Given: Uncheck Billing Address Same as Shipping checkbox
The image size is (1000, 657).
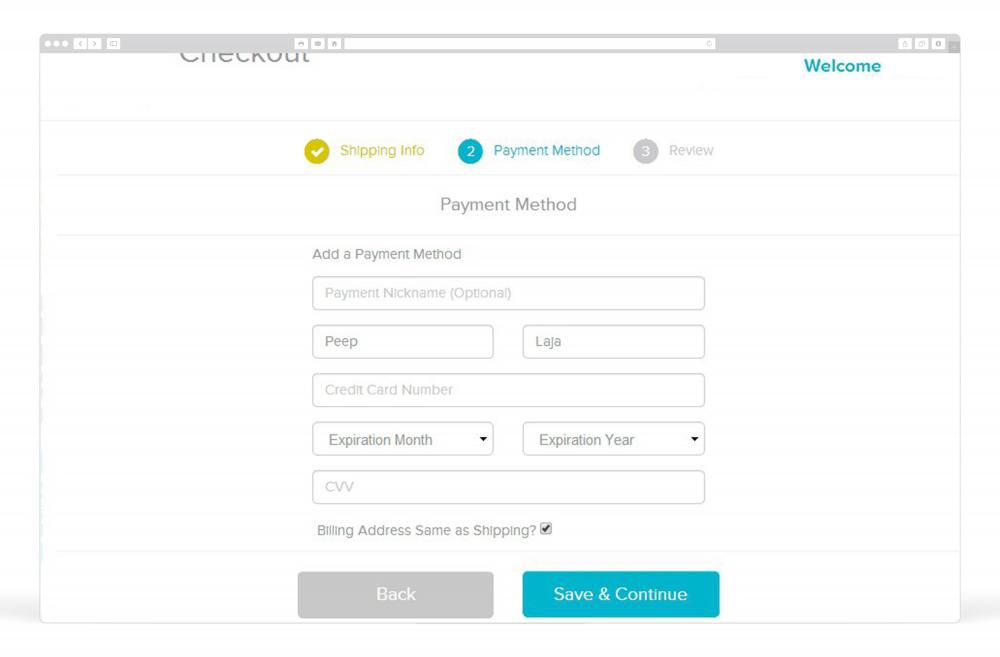Looking at the screenshot, I should click(546, 528).
